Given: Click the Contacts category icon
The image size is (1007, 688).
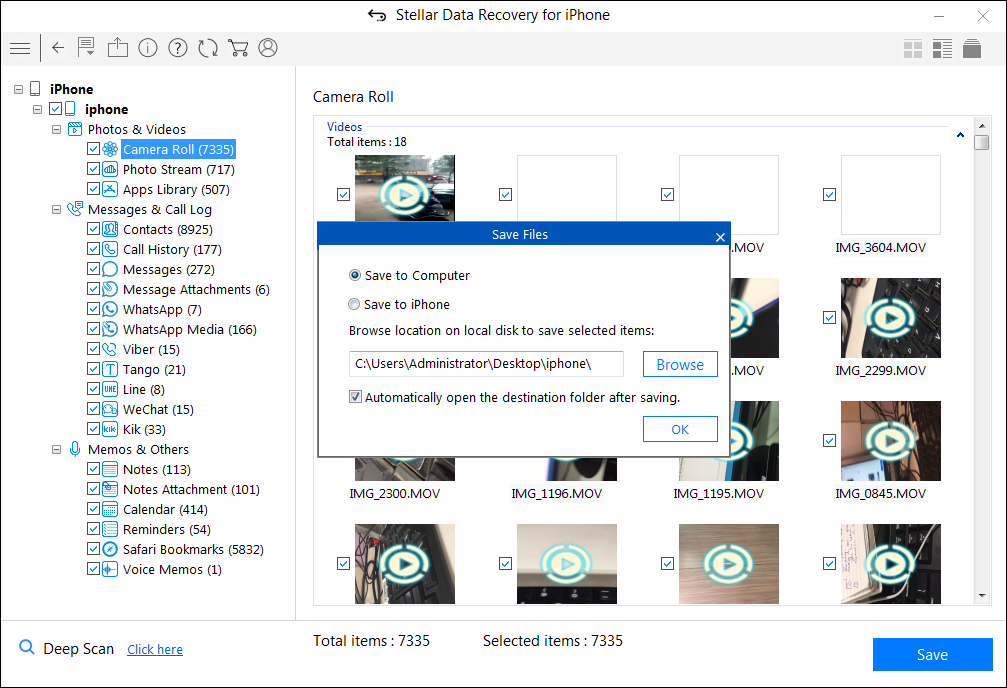Looking at the screenshot, I should pyautogui.click(x=110, y=229).
